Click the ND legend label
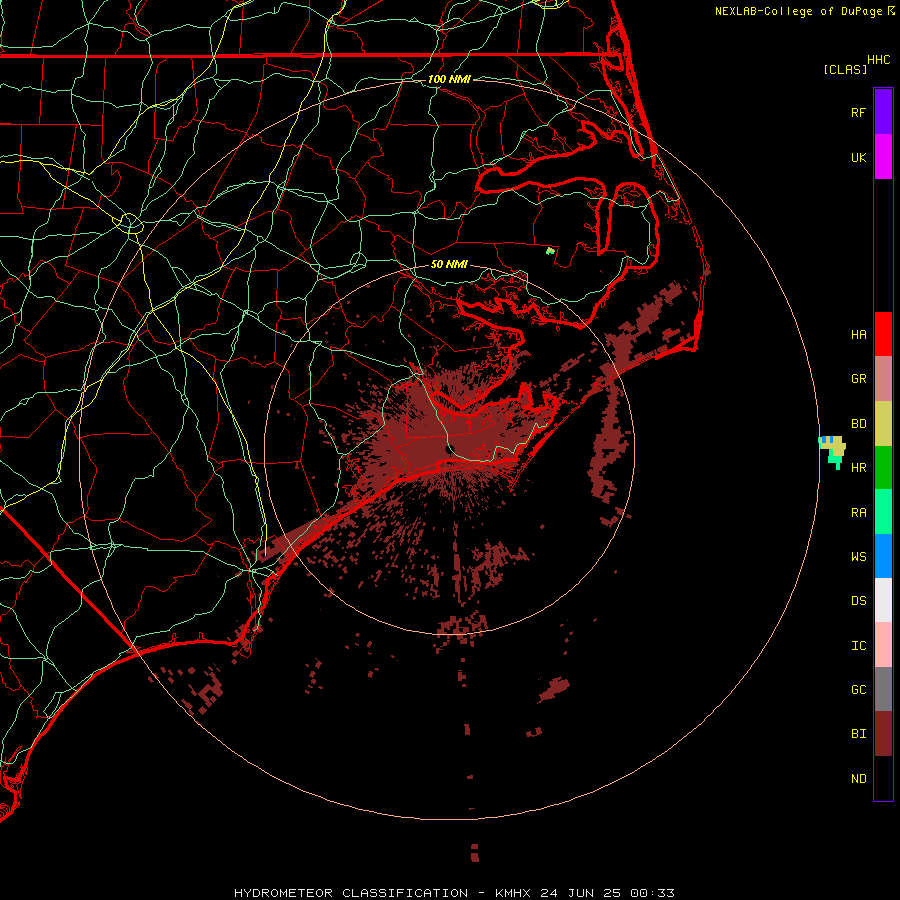 pyautogui.click(x=858, y=779)
